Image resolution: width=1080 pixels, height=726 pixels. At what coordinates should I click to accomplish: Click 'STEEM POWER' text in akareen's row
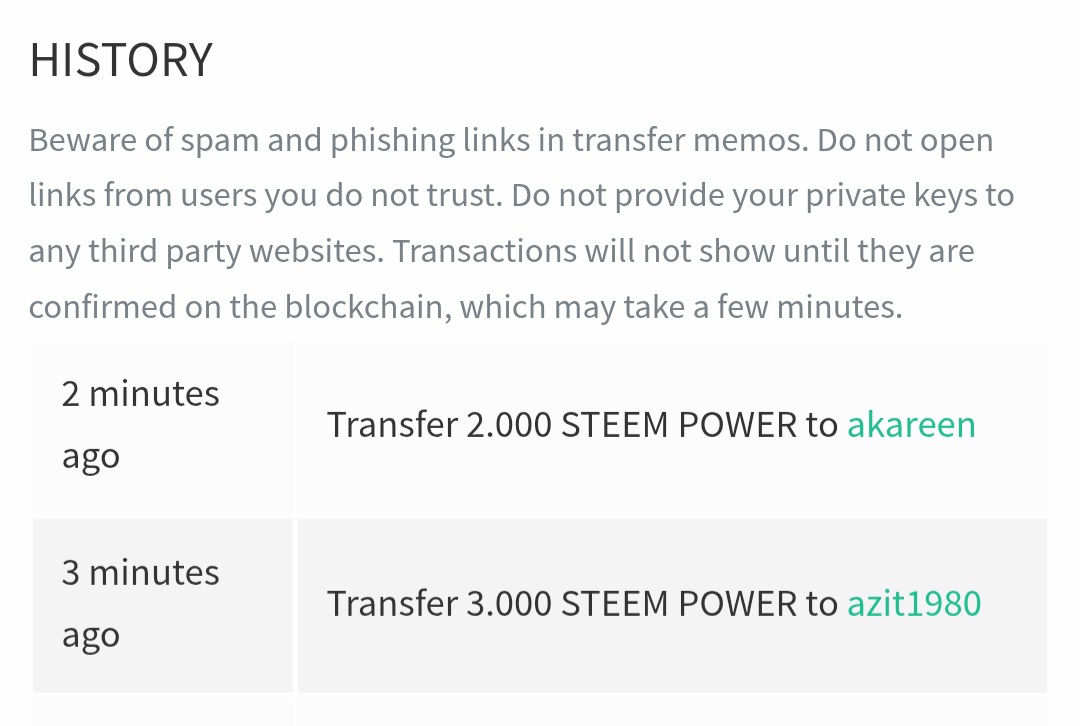coord(679,424)
